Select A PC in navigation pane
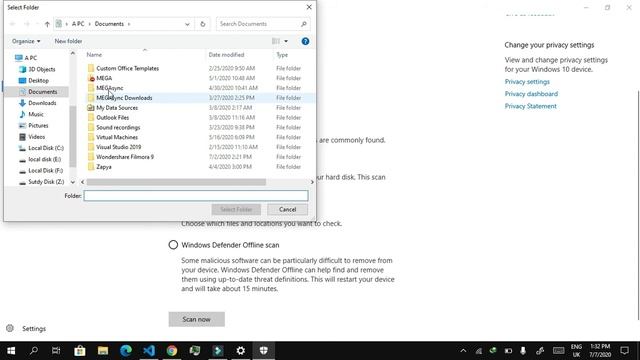 [x=31, y=58]
